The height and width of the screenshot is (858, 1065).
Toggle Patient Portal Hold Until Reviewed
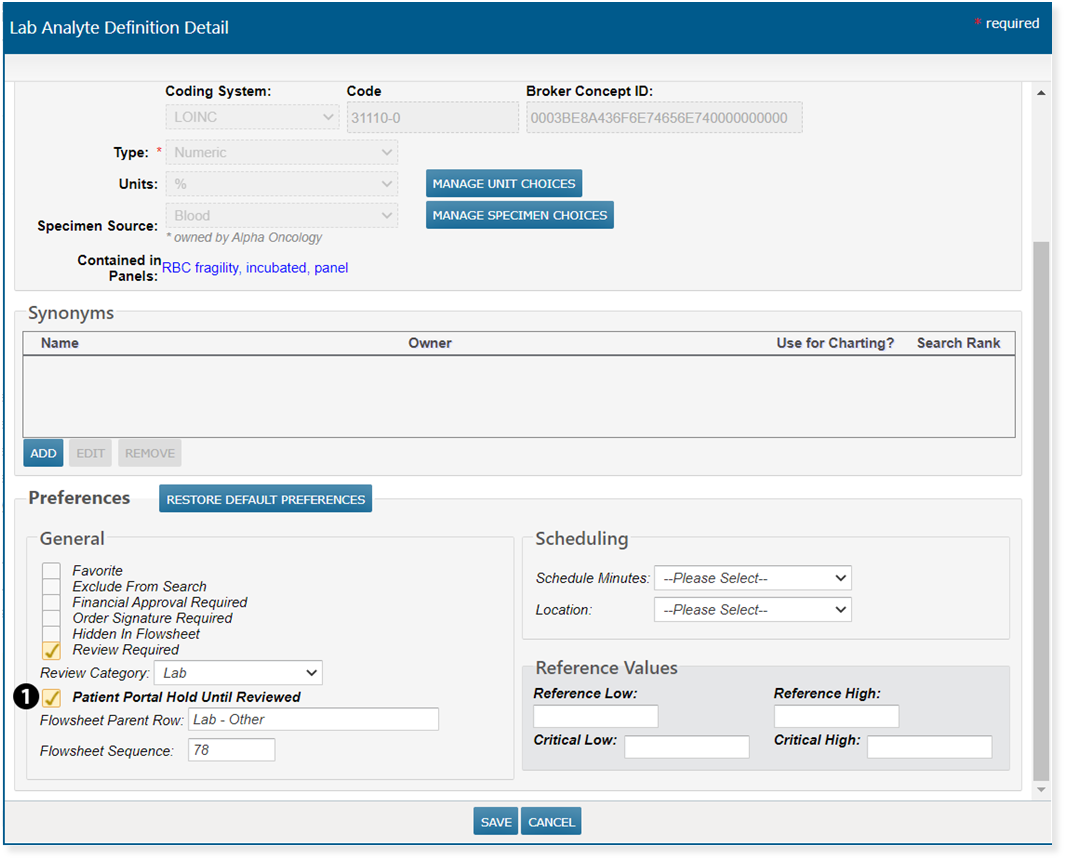coord(52,698)
